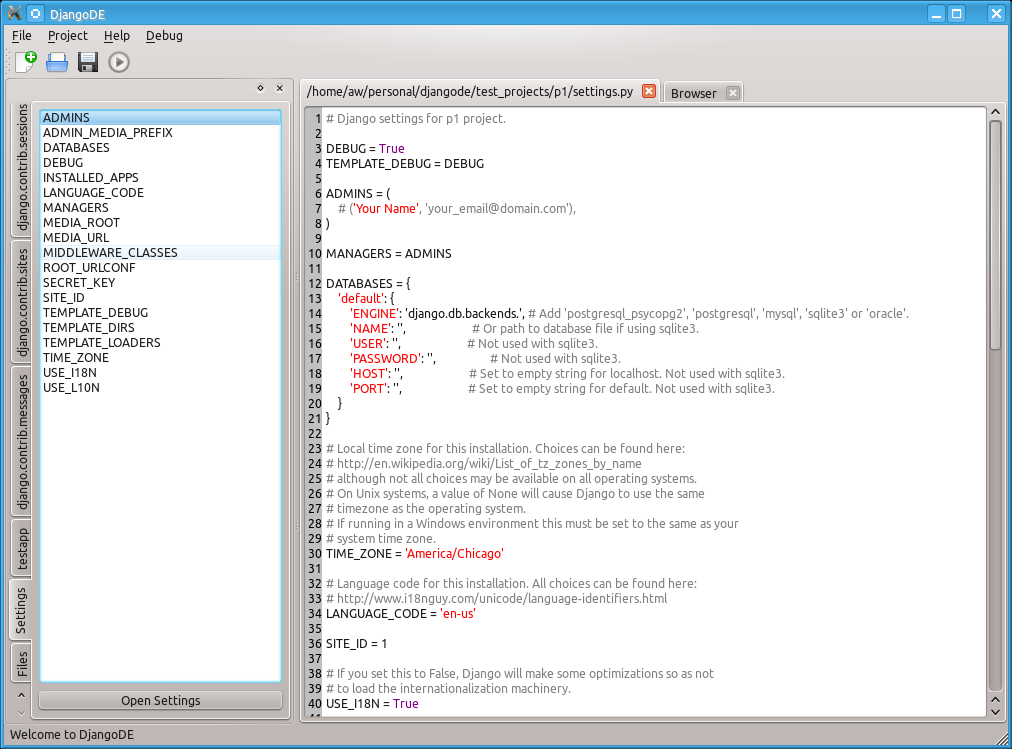Select MIDDLEWARE_CLASSES in the settings list

point(160,252)
